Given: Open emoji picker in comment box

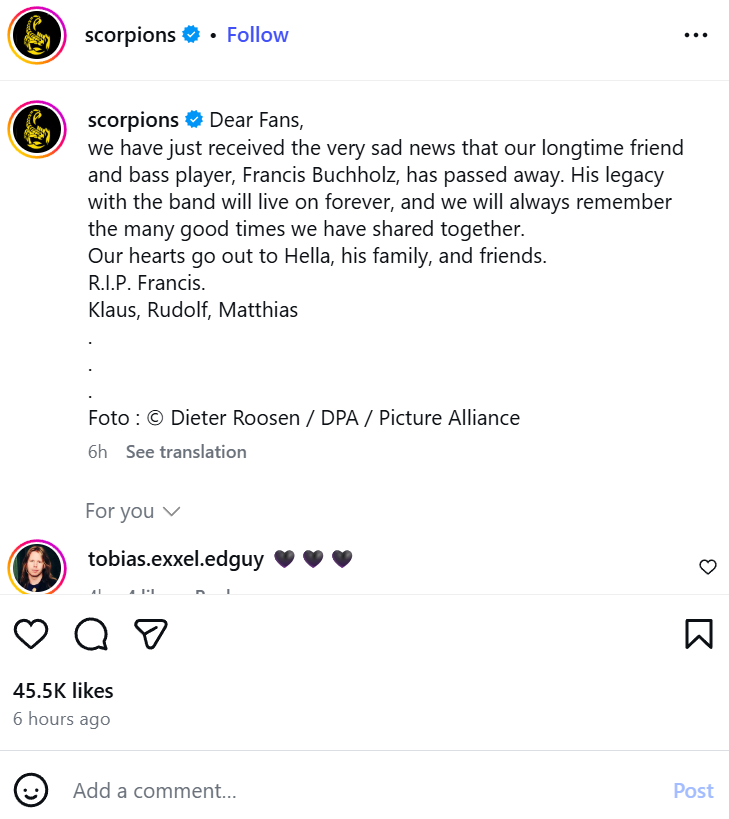Looking at the screenshot, I should coord(31,791).
